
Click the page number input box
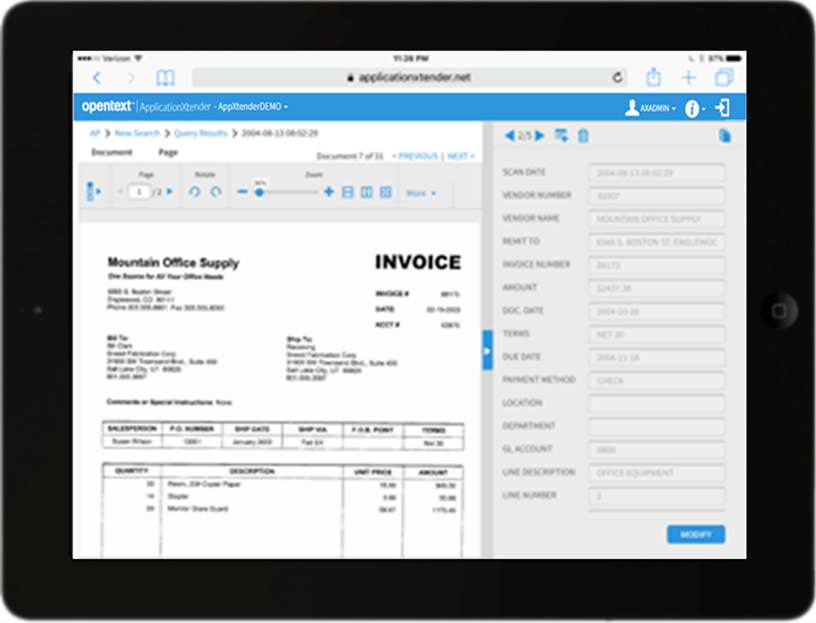(139, 192)
